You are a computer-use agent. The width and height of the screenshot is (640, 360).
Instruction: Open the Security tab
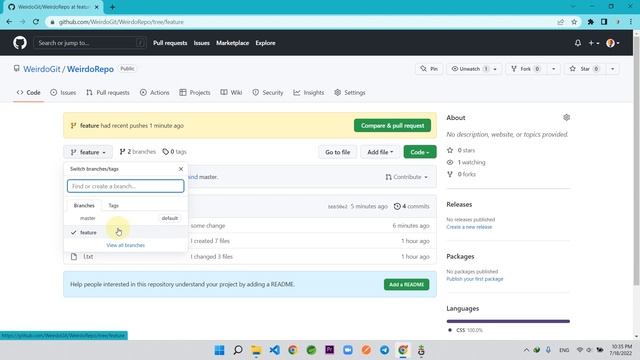pyautogui.click(x=268, y=93)
